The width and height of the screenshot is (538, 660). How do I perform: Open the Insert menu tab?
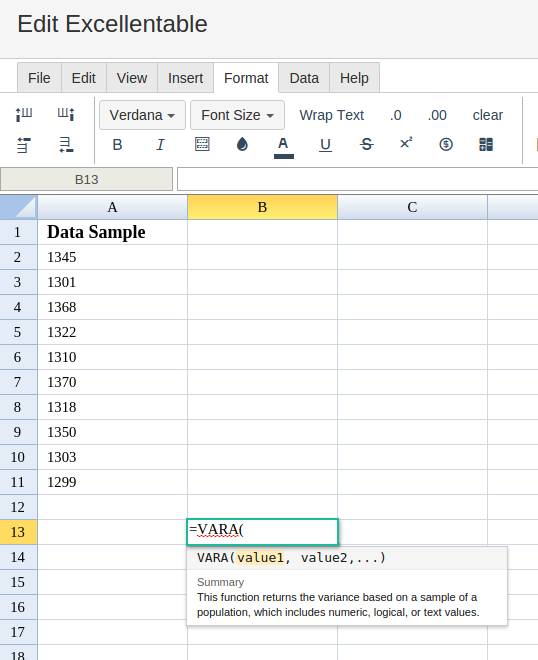coord(185,78)
